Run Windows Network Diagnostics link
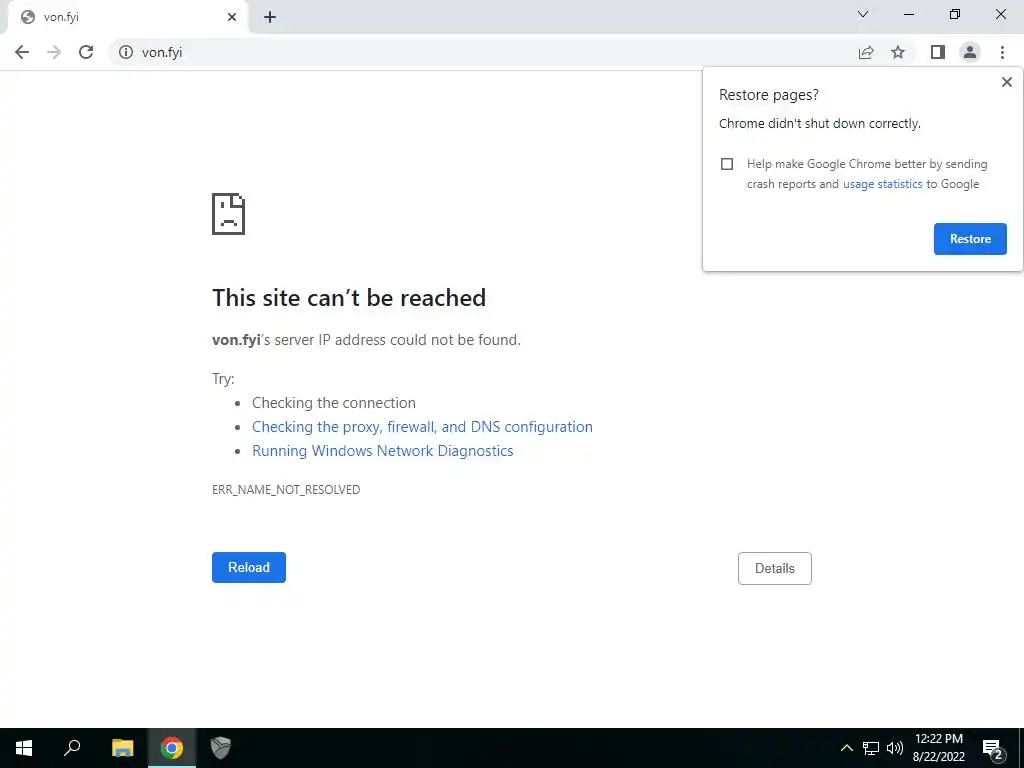 click(x=383, y=451)
